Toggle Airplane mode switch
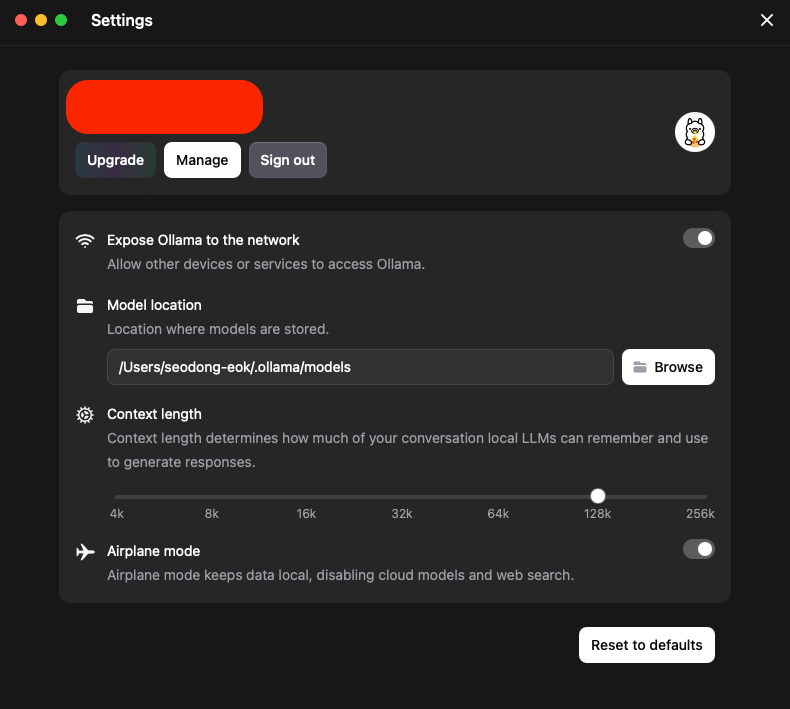 click(698, 549)
